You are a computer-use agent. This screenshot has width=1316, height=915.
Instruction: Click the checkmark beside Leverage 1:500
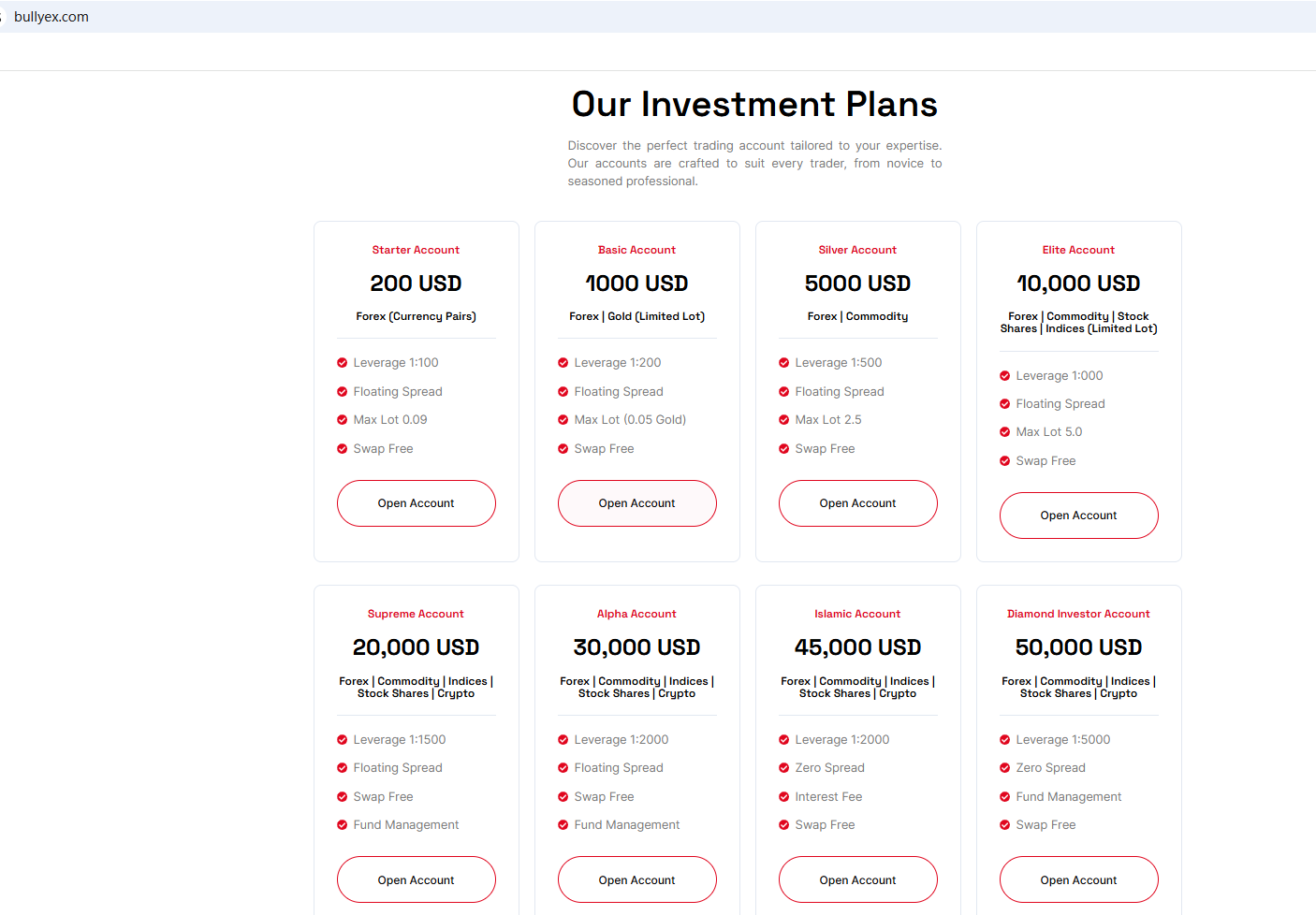[x=784, y=363]
